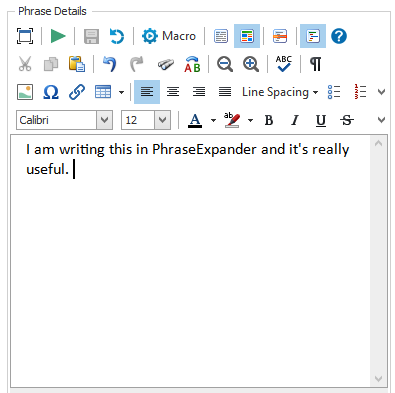Apply a numbered list
The width and height of the screenshot is (395, 393).
coord(360,92)
